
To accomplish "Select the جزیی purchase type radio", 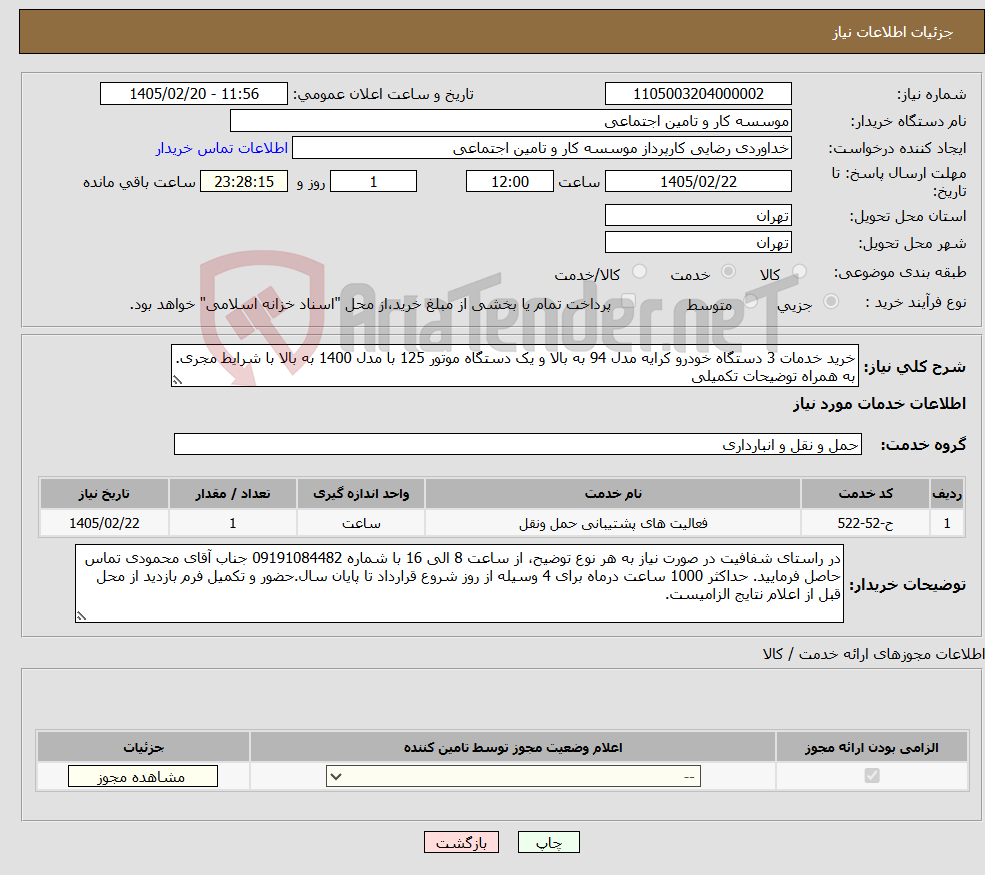I will click(x=830, y=302).
